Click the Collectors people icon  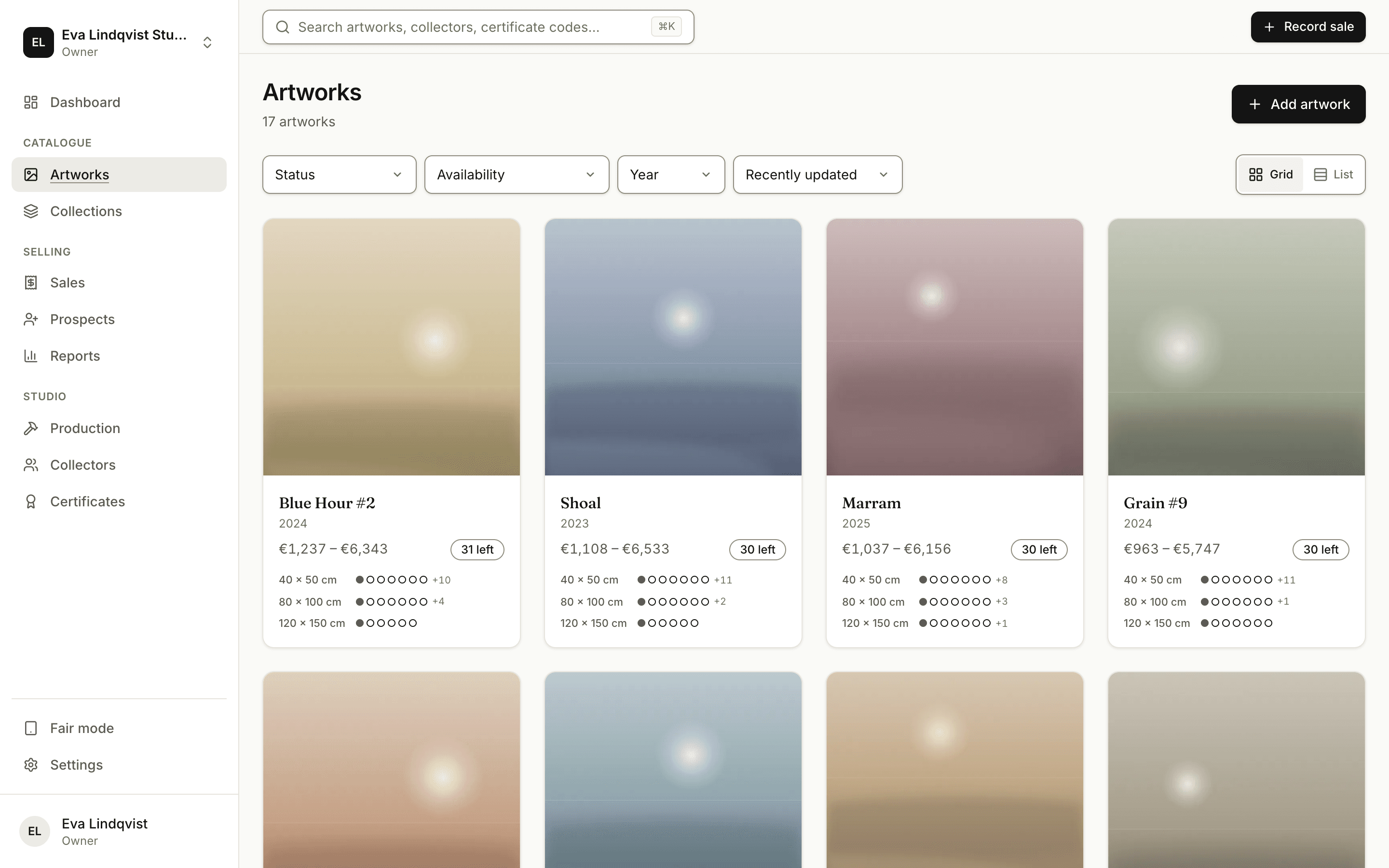(x=31, y=465)
